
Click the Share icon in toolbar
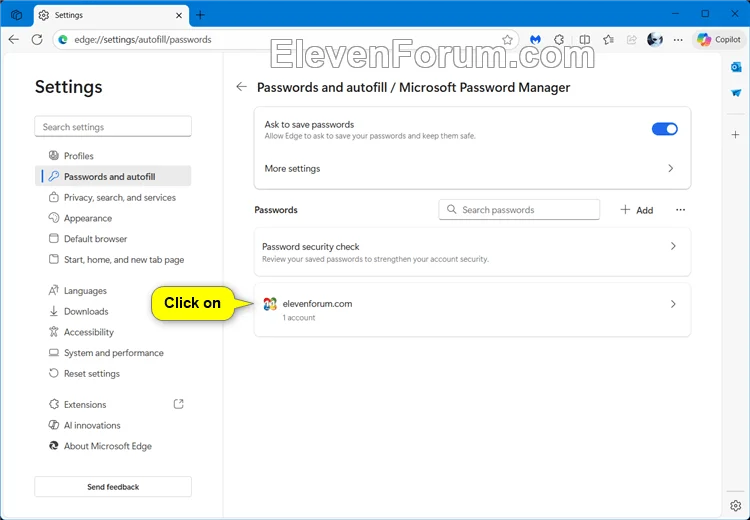point(631,40)
